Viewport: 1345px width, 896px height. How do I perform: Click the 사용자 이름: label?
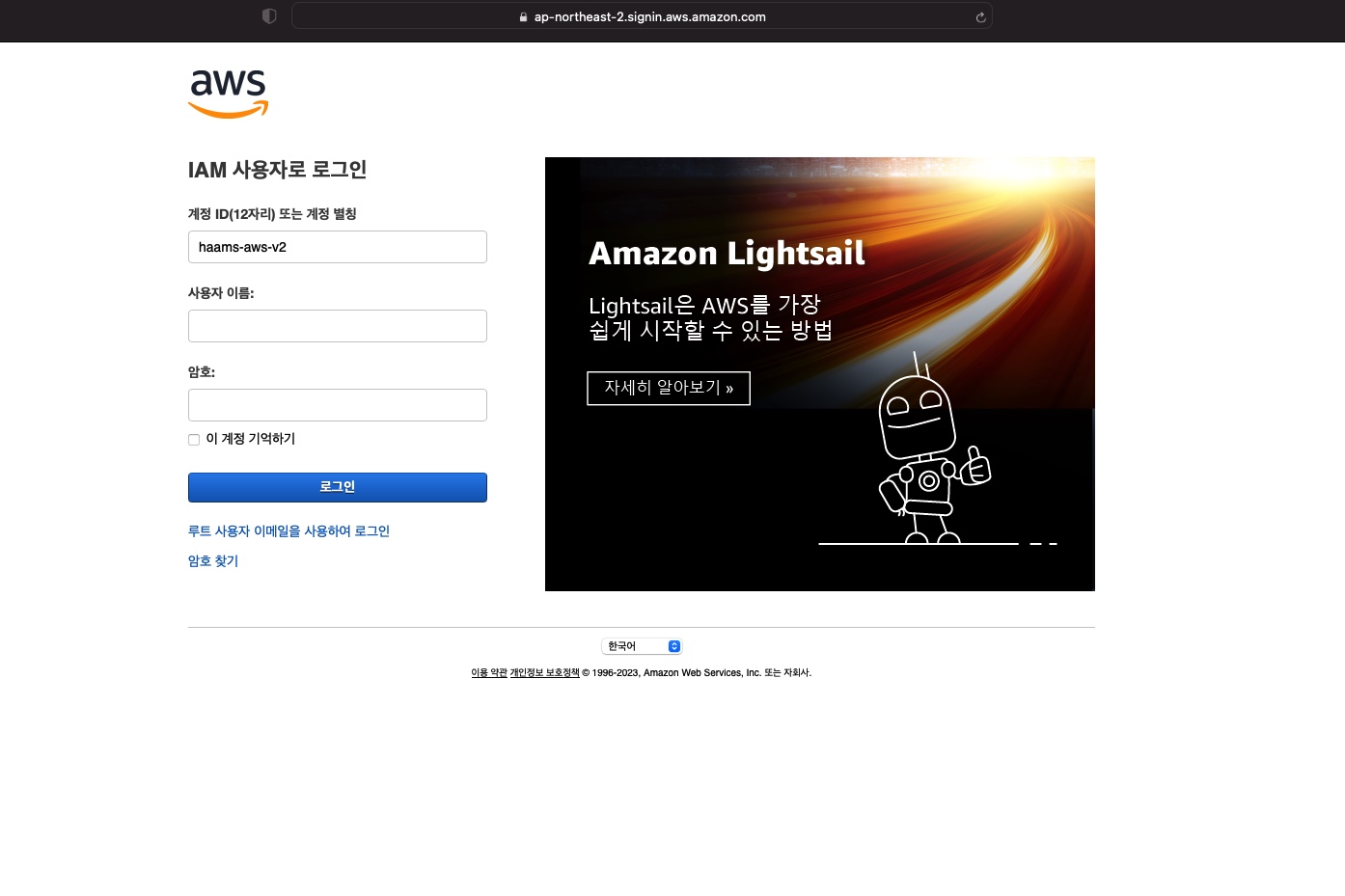[x=221, y=293]
